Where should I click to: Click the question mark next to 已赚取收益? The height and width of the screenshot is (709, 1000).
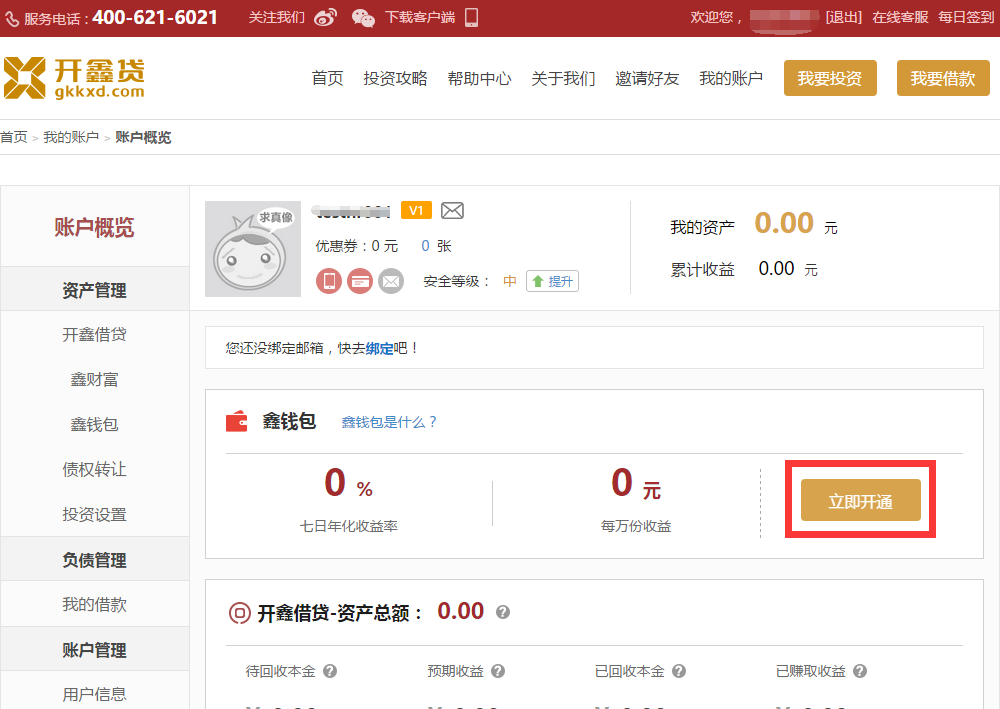tap(860, 671)
